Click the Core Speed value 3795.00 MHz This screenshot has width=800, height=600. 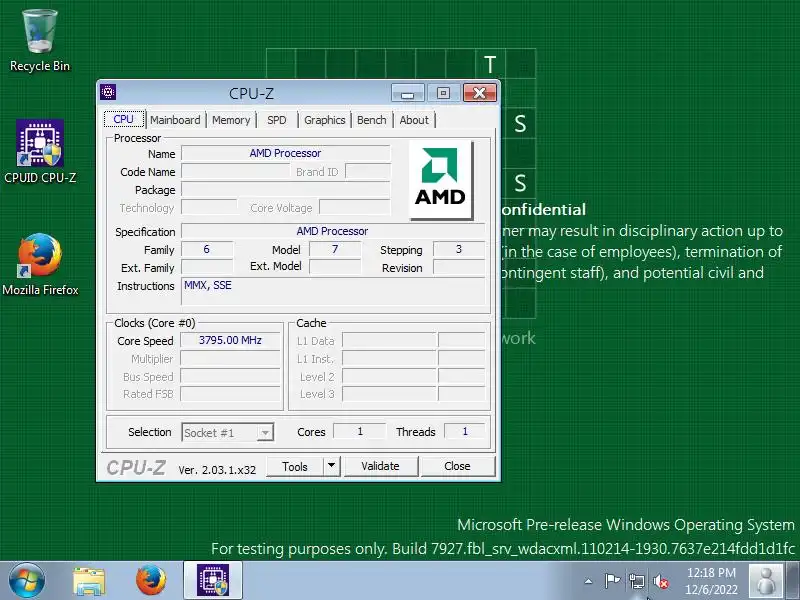(x=230, y=340)
